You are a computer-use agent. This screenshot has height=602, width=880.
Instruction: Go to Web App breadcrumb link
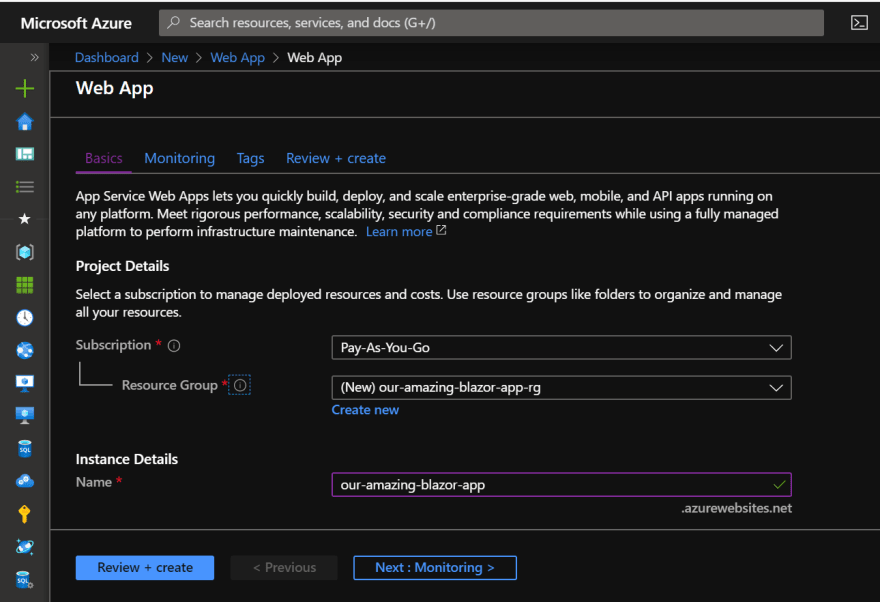coord(237,57)
